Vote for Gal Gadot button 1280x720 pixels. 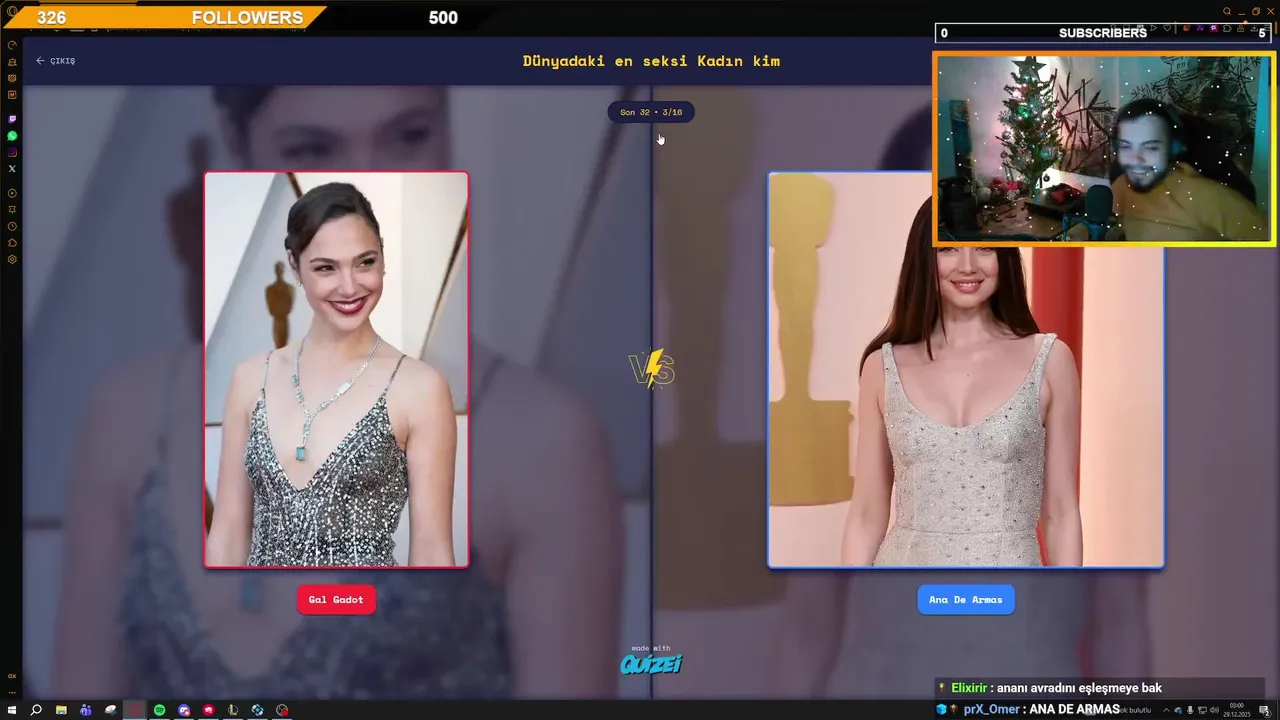(x=336, y=599)
